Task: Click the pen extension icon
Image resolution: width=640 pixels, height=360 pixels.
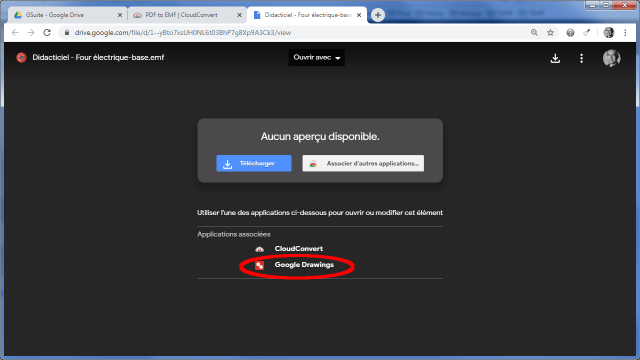Action: coord(587,33)
